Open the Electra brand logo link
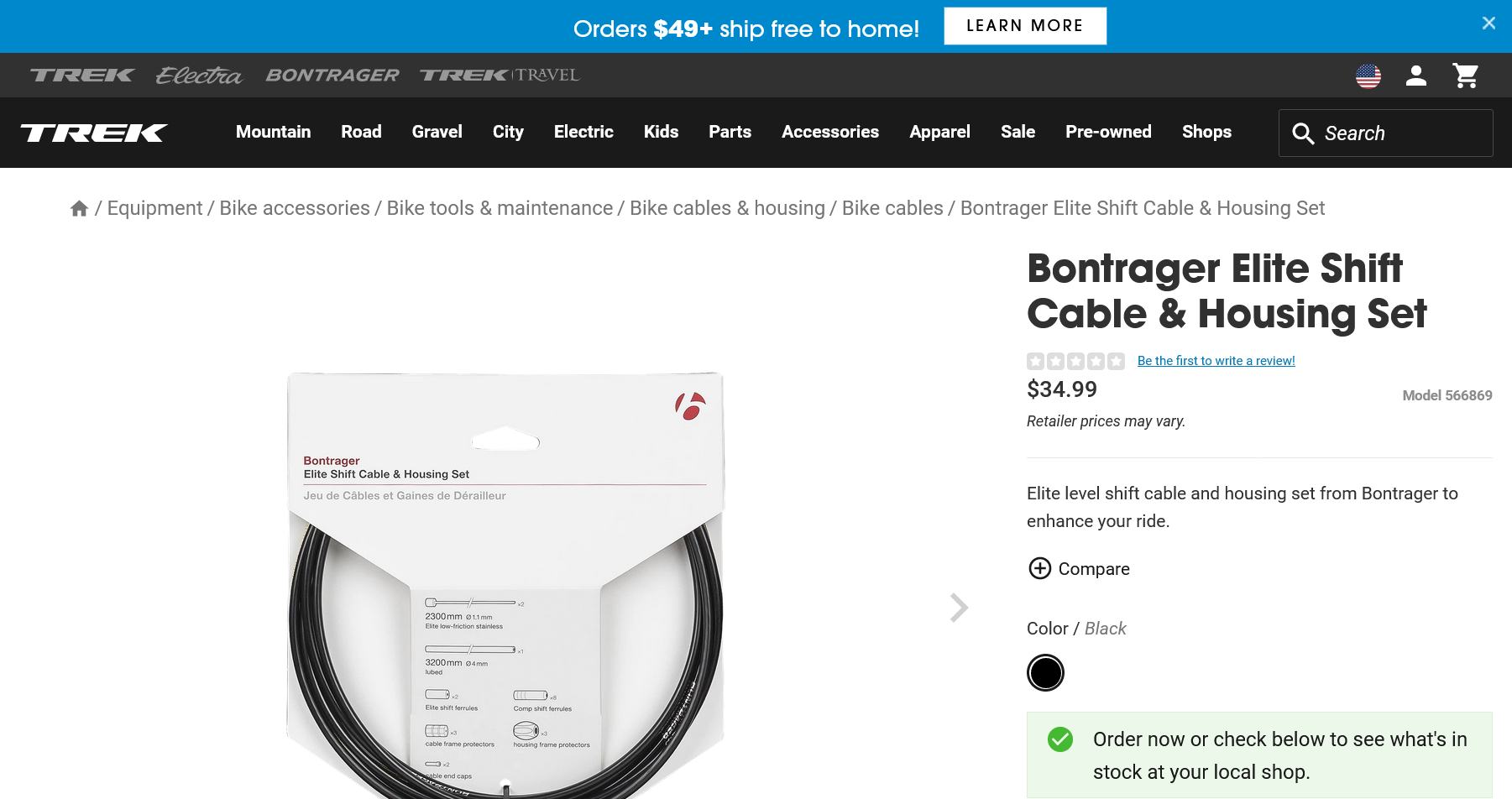 coord(199,76)
